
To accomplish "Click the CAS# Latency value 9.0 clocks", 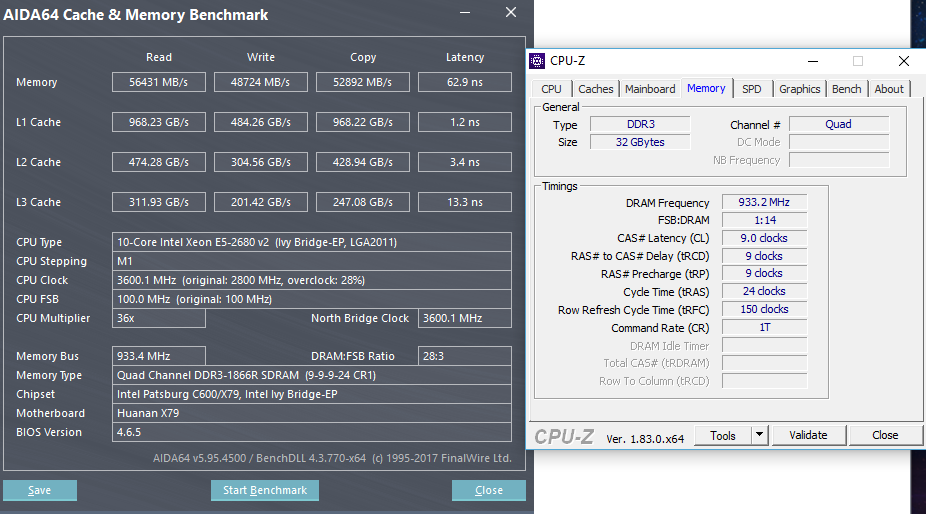I will [764, 238].
